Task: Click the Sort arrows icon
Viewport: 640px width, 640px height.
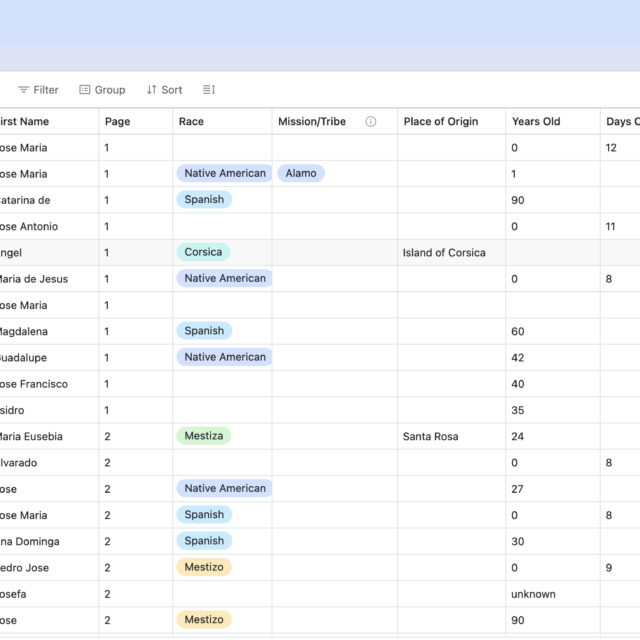Action: click(x=151, y=89)
